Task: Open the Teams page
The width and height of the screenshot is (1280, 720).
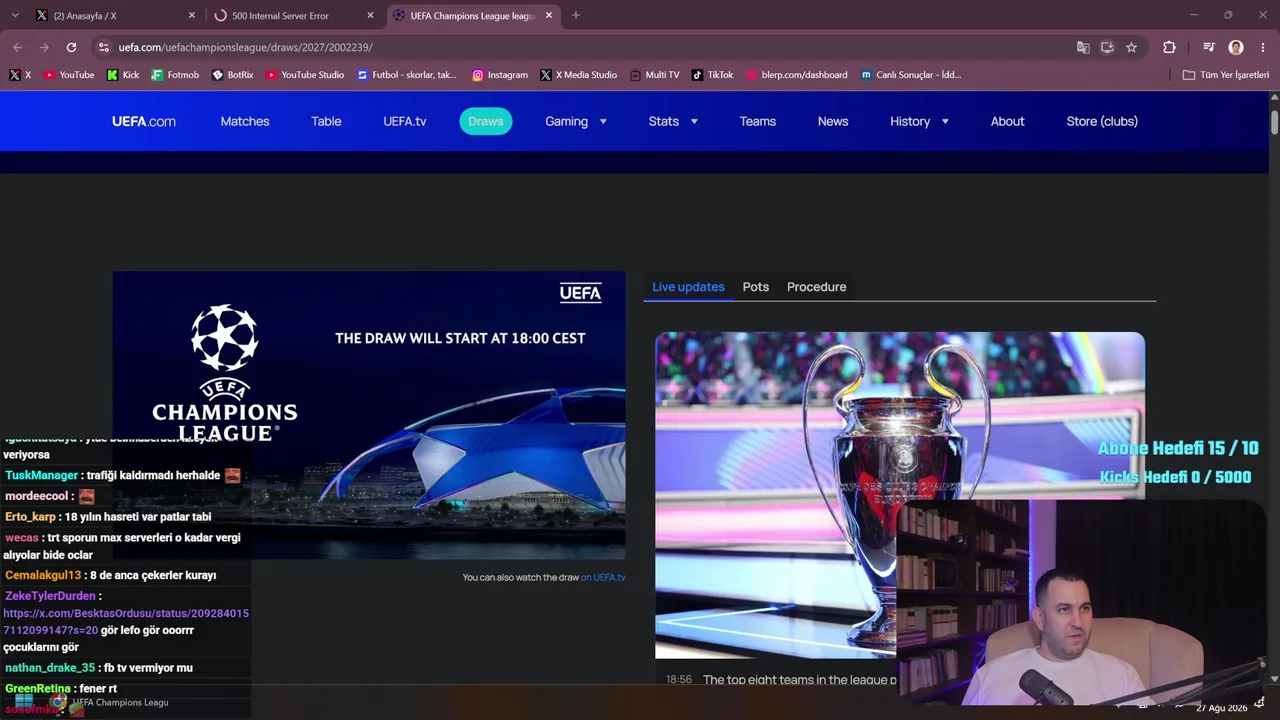Action: pos(758,121)
